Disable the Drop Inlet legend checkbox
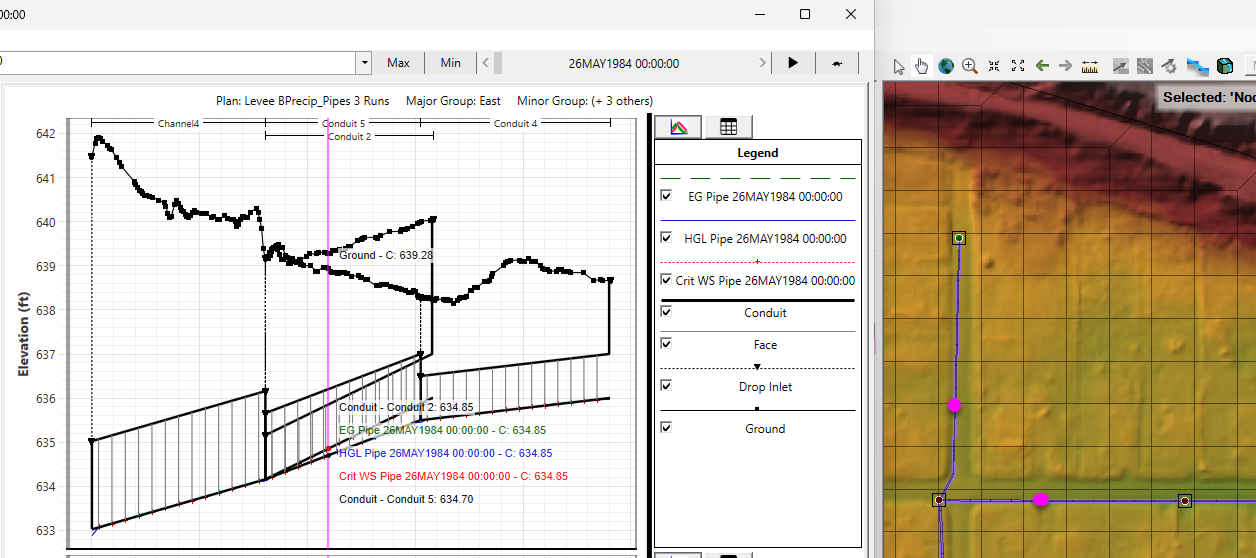The height and width of the screenshot is (558, 1256). coord(666,386)
